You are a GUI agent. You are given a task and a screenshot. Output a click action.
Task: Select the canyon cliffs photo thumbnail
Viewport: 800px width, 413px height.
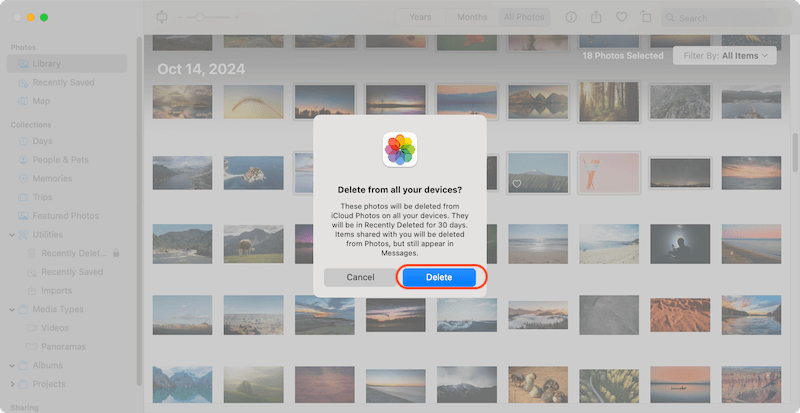point(751,384)
